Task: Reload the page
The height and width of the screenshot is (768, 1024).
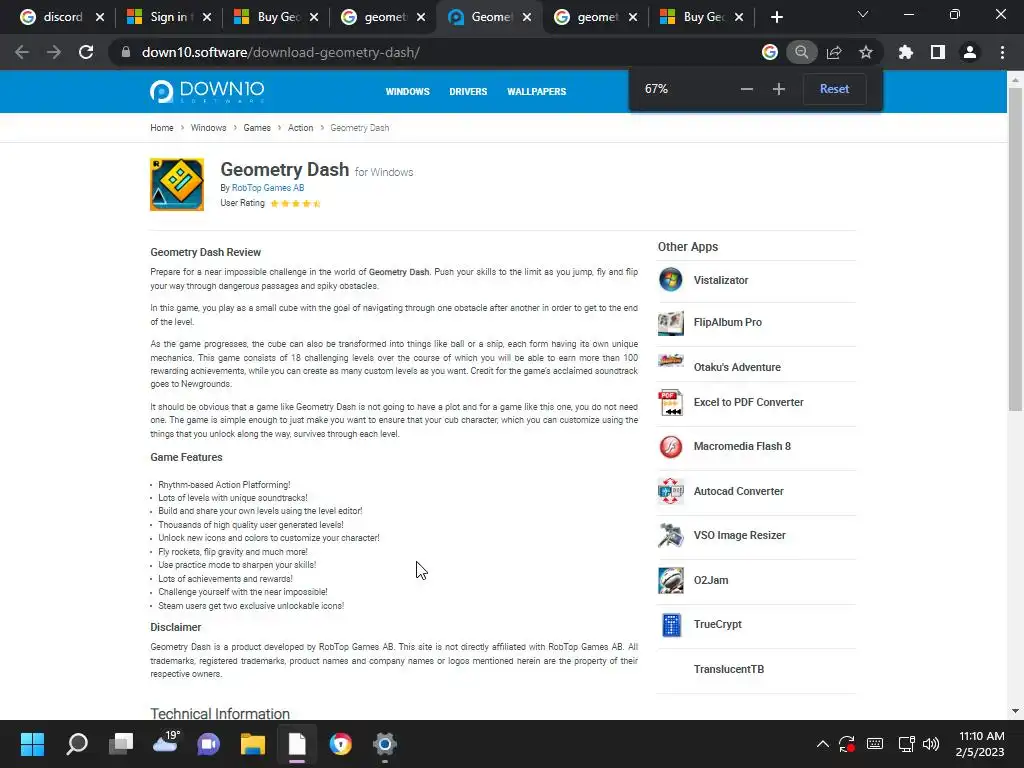Action: pos(86,52)
